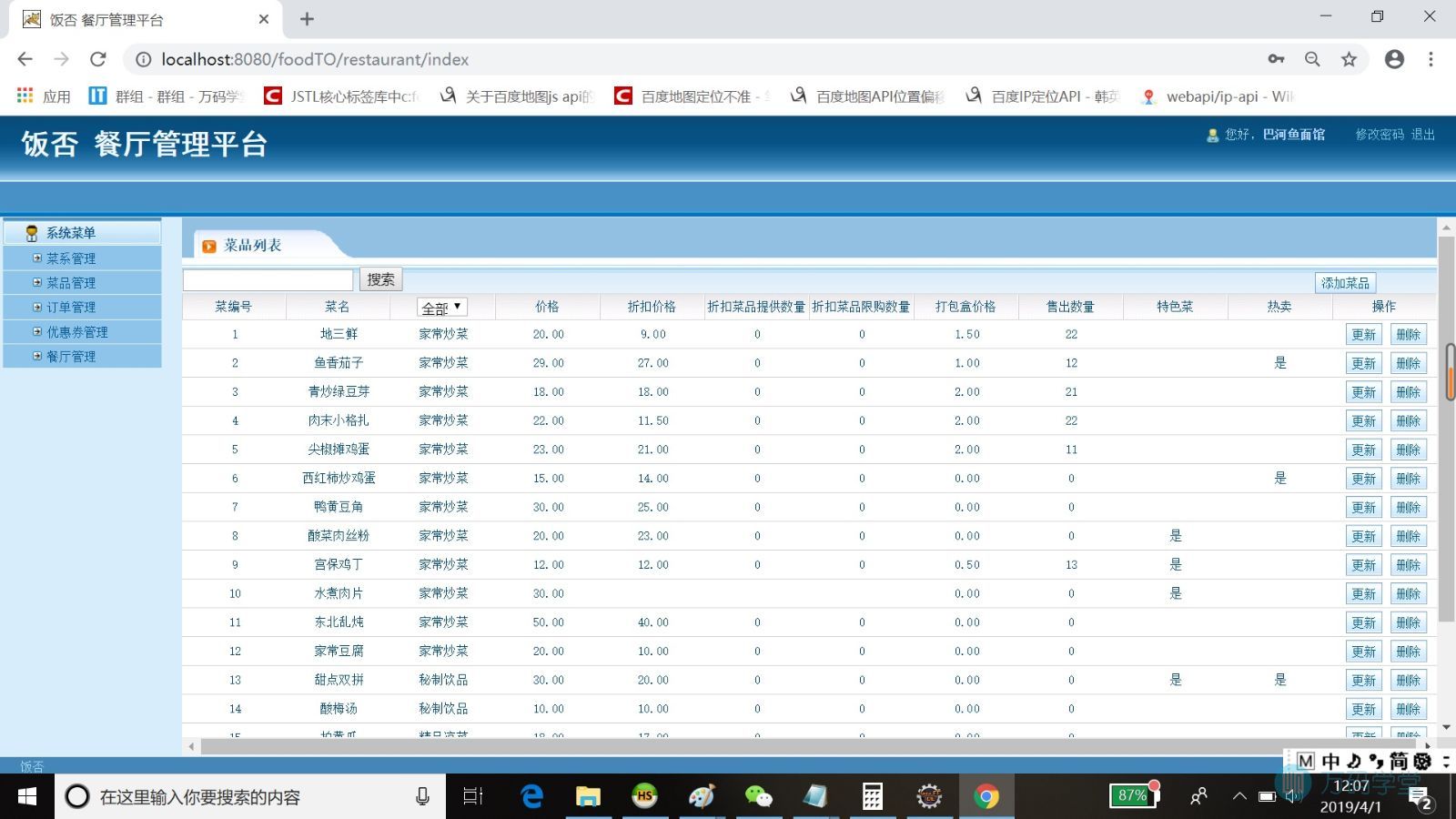Go back with the browser back arrow

coord(25,59)
